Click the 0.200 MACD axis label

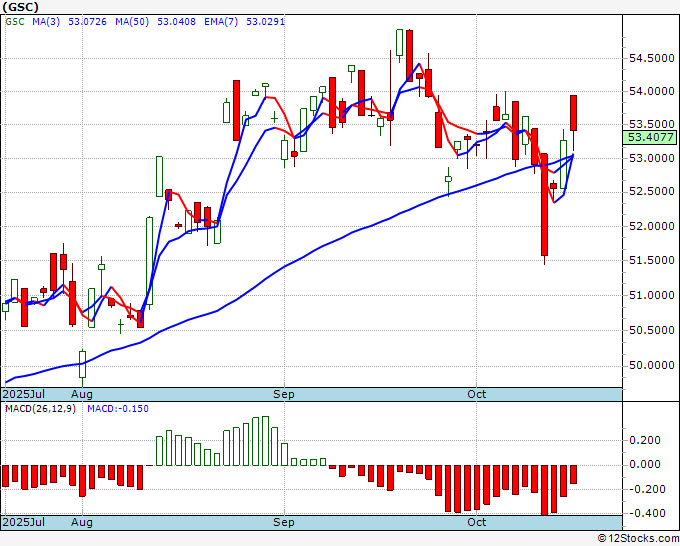(645, 441)
